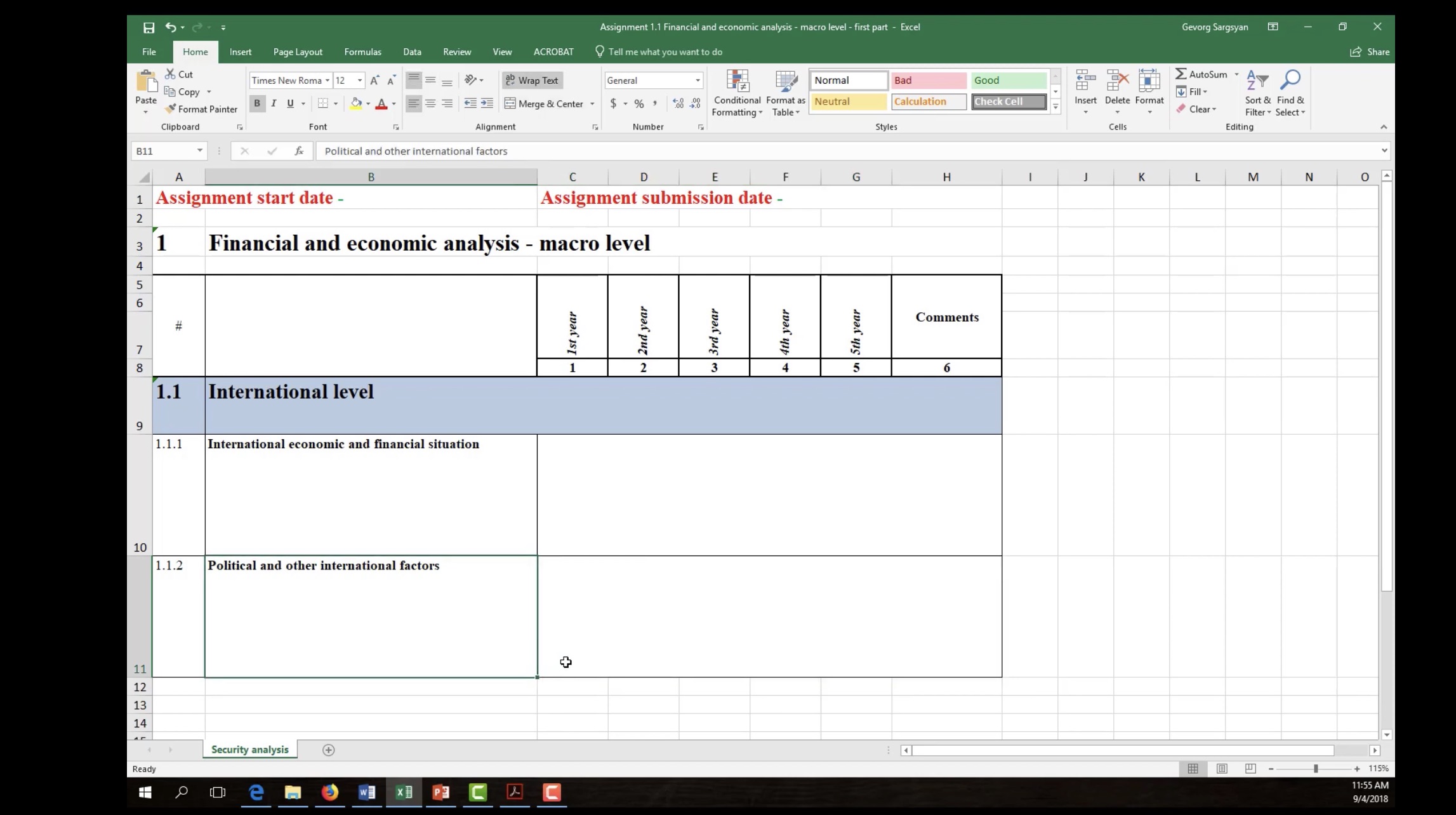
Task: Click the Insert Function fx icon
Action: pos(299,151)
